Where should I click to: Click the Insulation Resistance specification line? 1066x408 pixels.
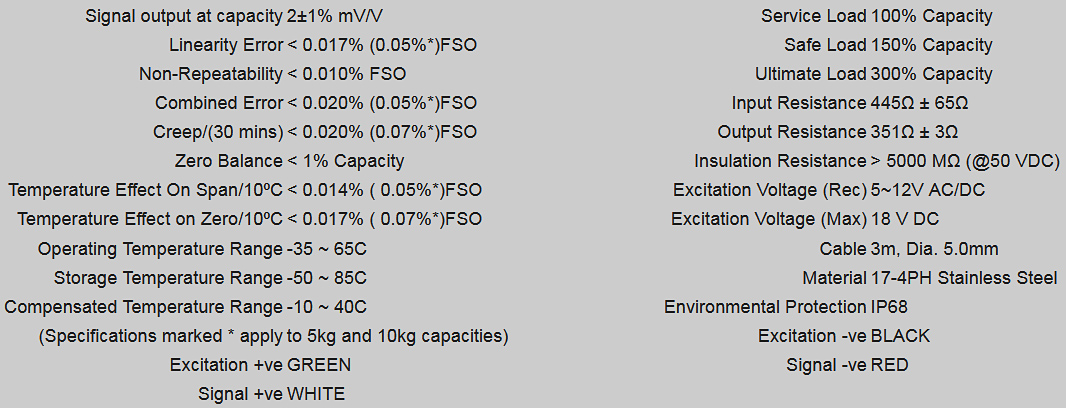877,161
